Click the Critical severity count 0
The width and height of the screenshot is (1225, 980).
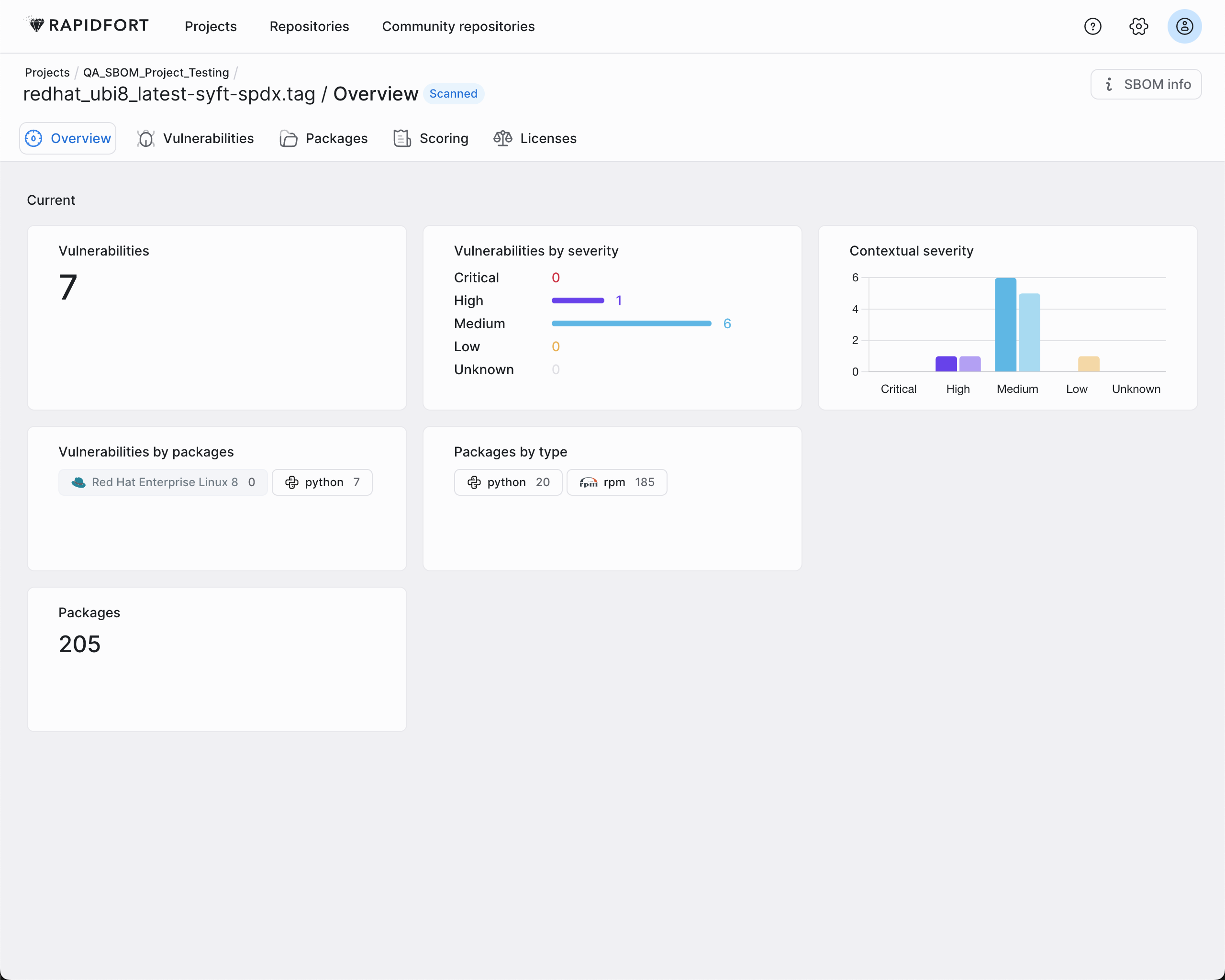tap(556, 278)
